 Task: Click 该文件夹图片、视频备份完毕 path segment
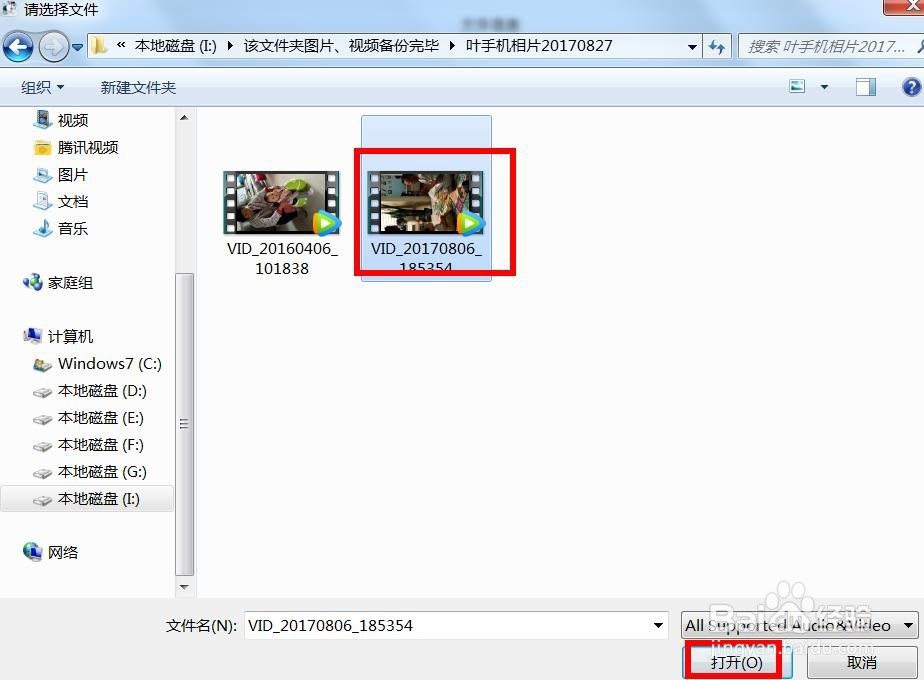click(341, 46)
